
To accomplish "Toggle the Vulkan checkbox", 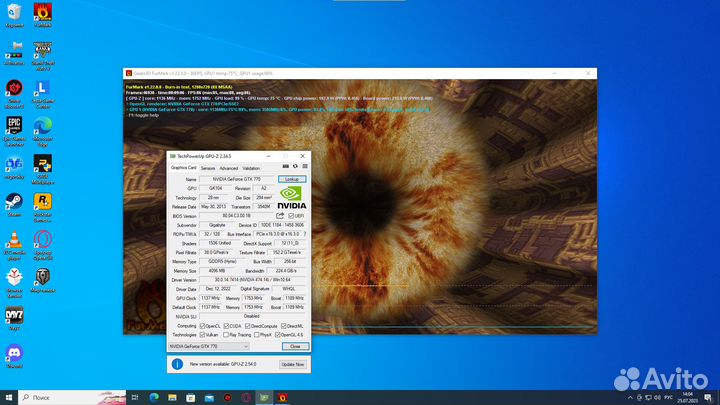I will (202, 335).
